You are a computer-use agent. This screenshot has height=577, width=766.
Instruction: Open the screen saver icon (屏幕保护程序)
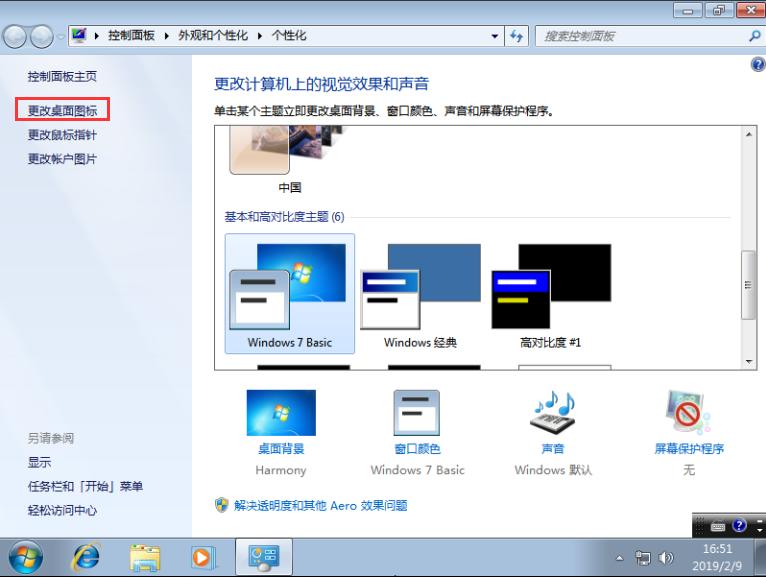[688, 412]
